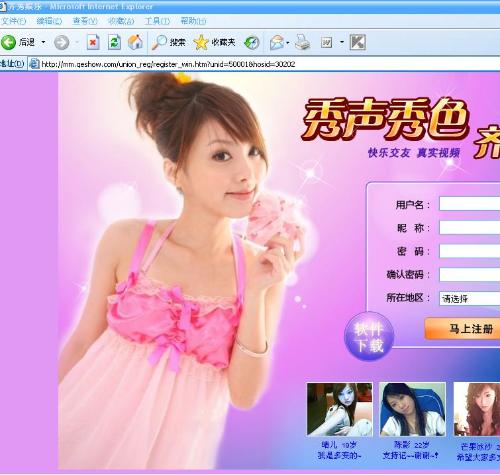Click the orange 马上注册 button
The width and height of the screenshot is (500, 475).
pyautogui.click(x=463, y=329)
